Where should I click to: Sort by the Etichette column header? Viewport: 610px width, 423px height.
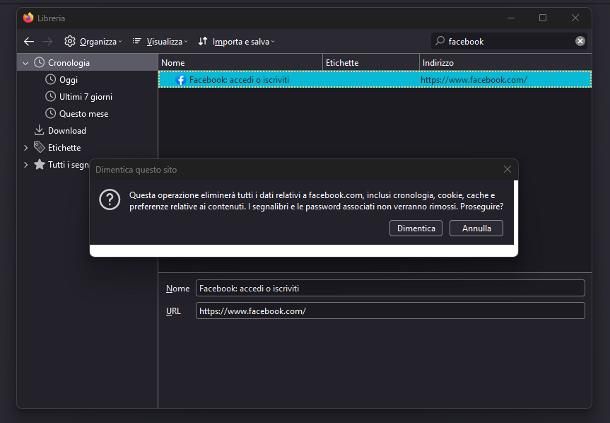click(x=371, y=63)
